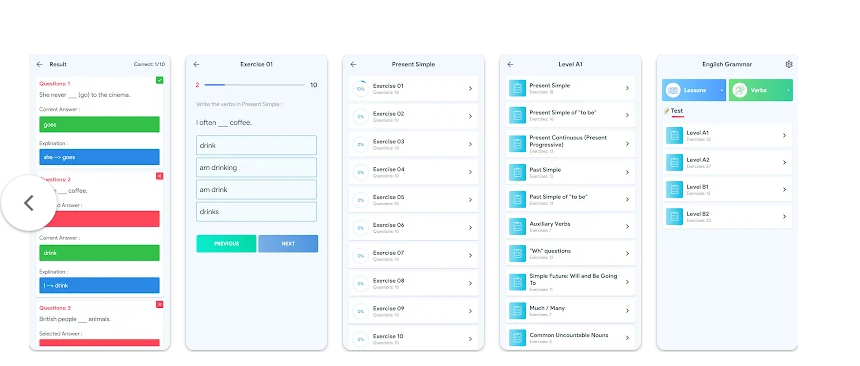Screen dimensions: 860x366
Task: Click the Past Simple clipboard icon
Action: point(517,172)
